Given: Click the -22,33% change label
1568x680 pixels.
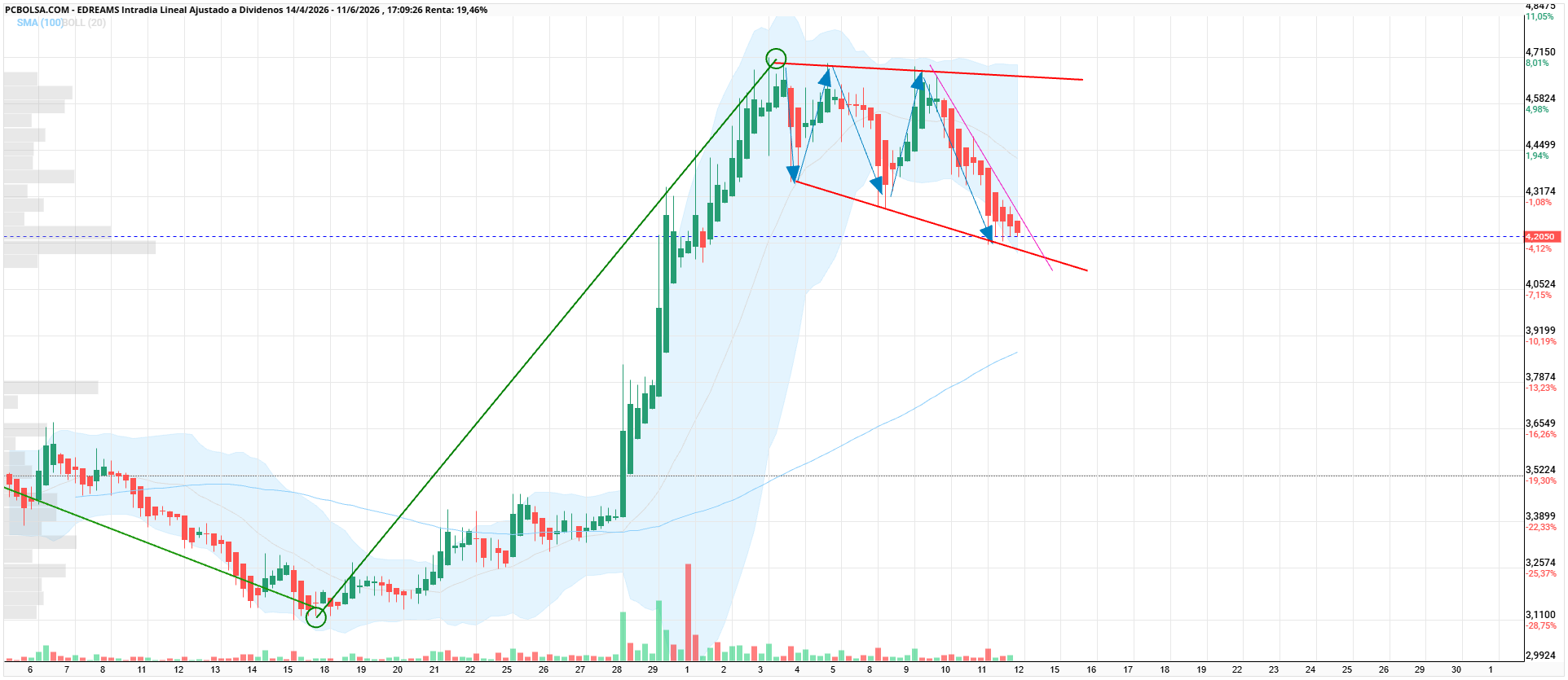Looking at the screenshot, I should tap(1541, 527).
